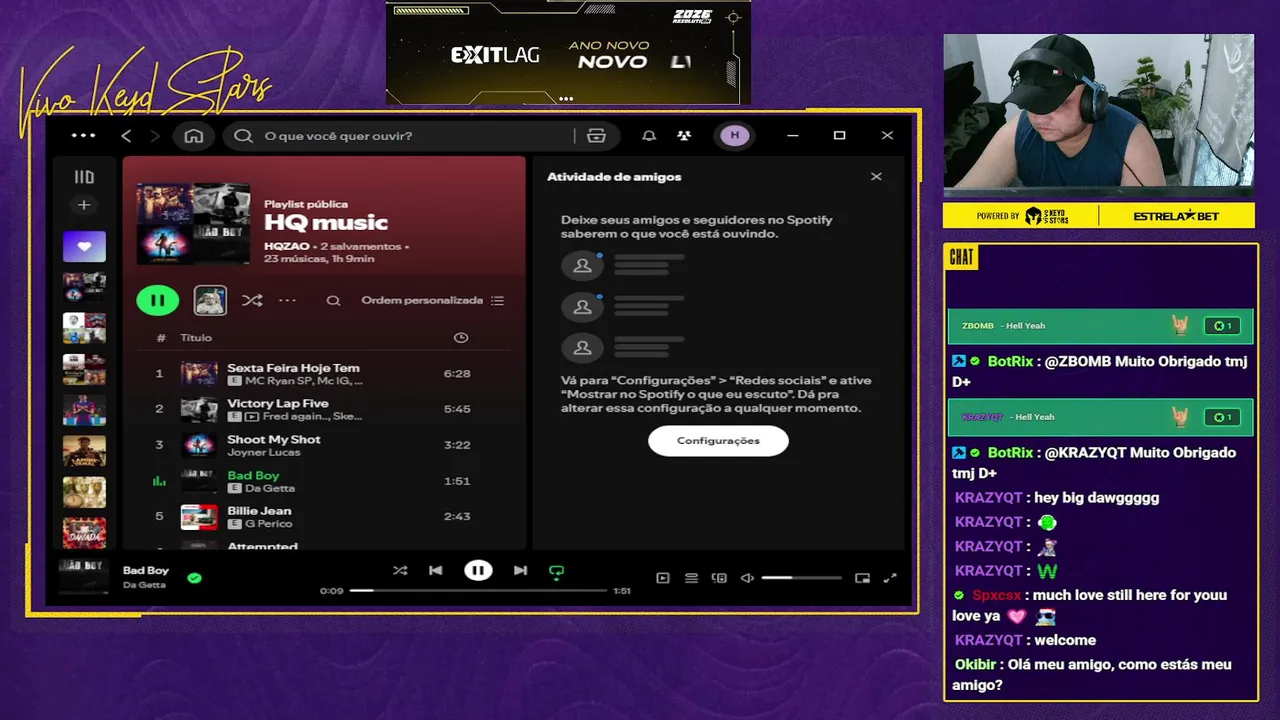Create a new playlist with plus button

84,205
